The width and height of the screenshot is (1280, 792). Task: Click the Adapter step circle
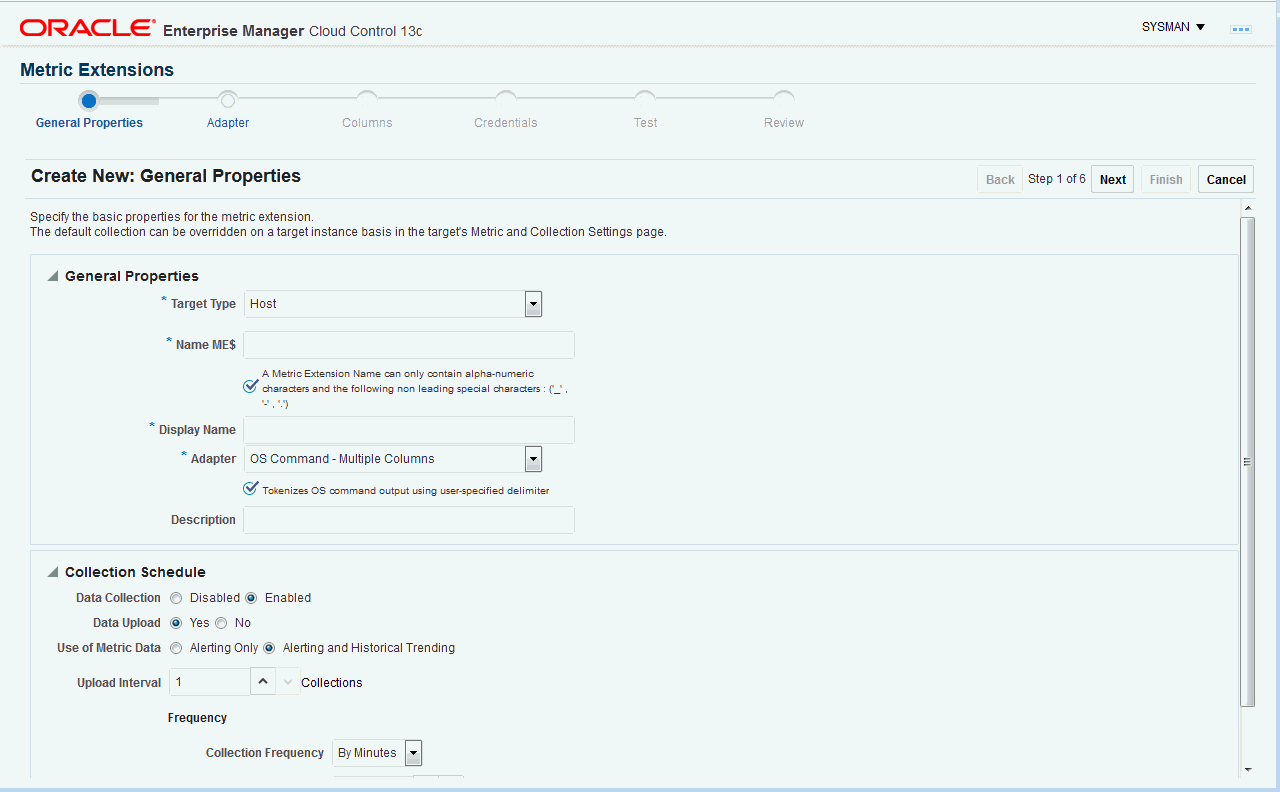[x=228, y=100]
